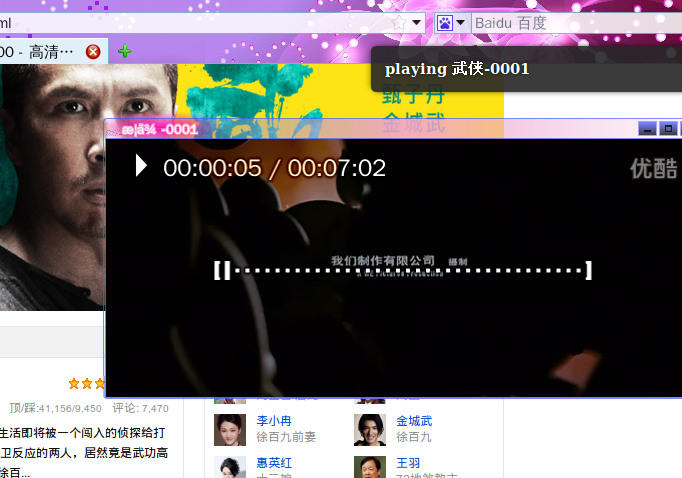682x478 pixels.
Task: Click 惠英红 actor thumbnail photo
Action: (230, 467)
